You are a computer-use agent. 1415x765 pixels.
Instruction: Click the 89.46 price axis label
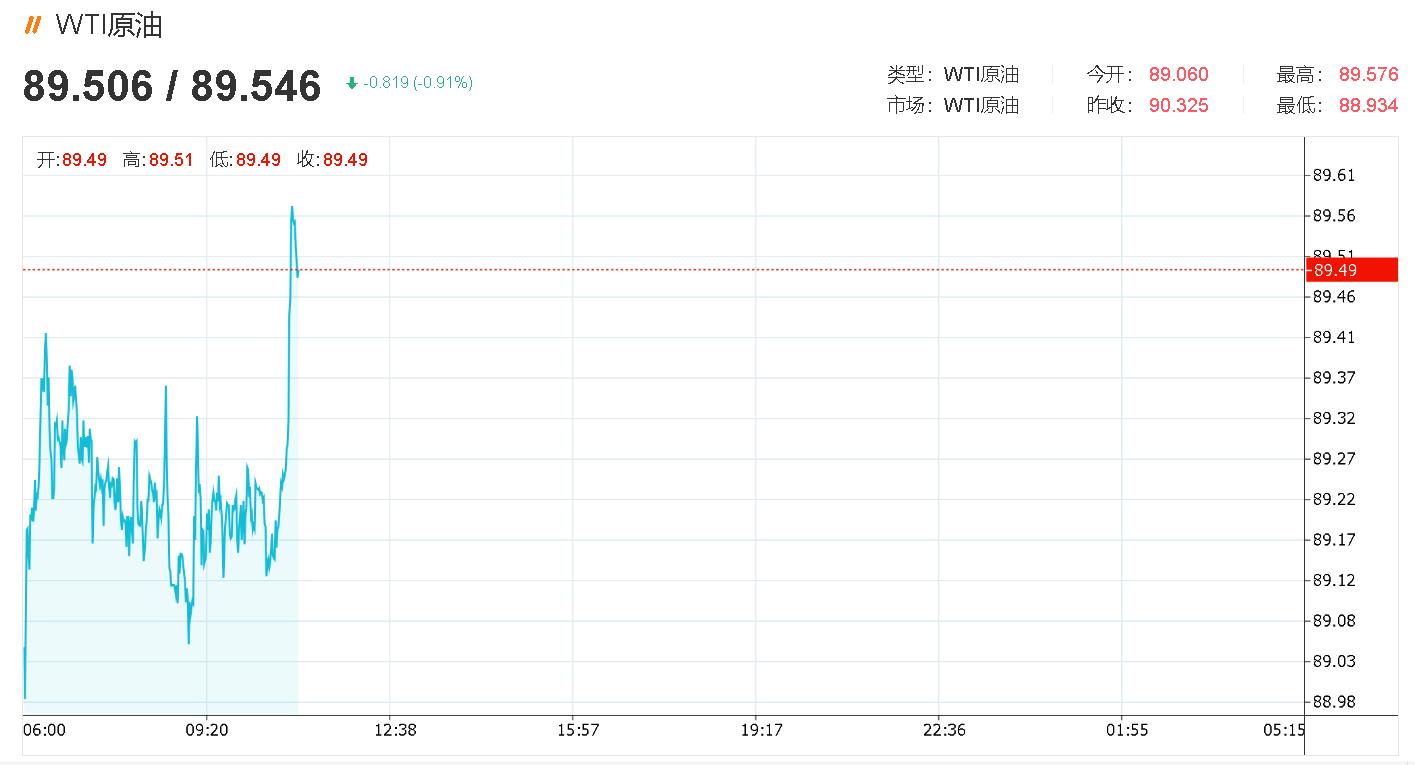pos(1334,296)
